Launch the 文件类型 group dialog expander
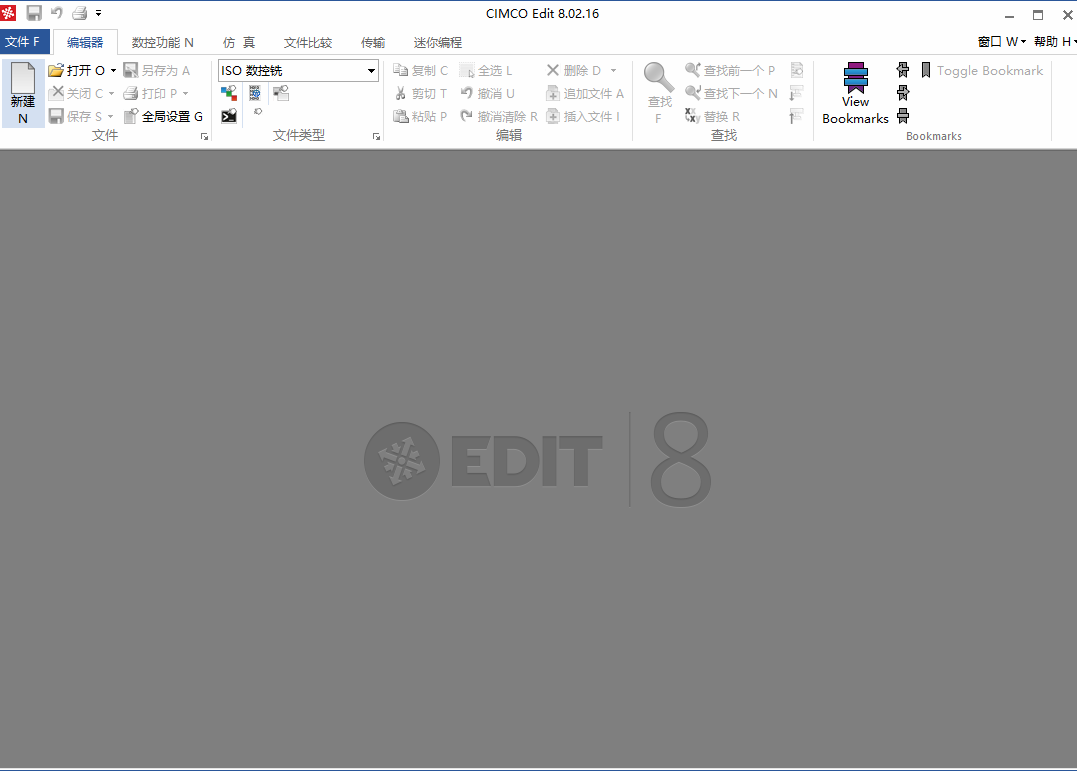 pyautogui.click(x=376, y=137)
